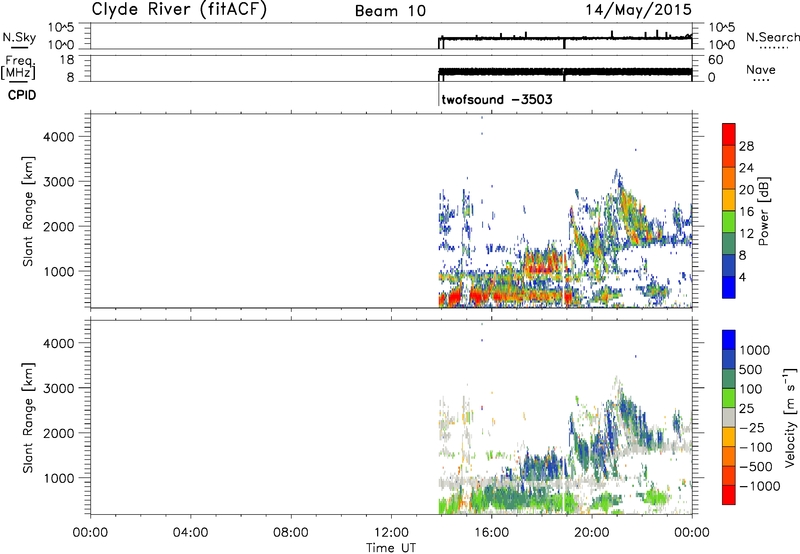Click the "12" power colorbar label
This screenshot has height=554, width=800.
coord(746,234)
